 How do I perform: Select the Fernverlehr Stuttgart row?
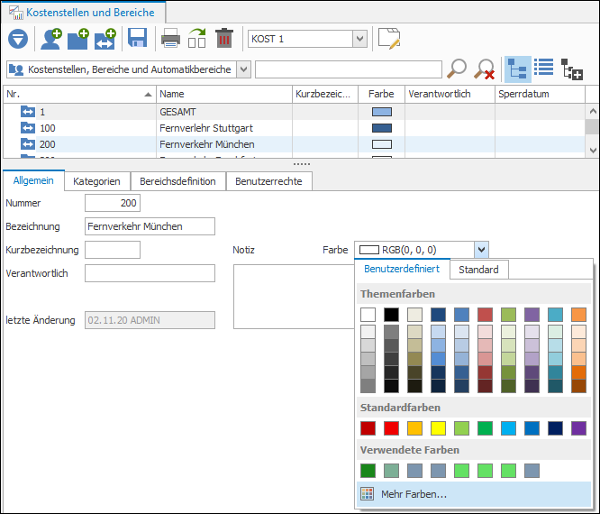point(294,128)
